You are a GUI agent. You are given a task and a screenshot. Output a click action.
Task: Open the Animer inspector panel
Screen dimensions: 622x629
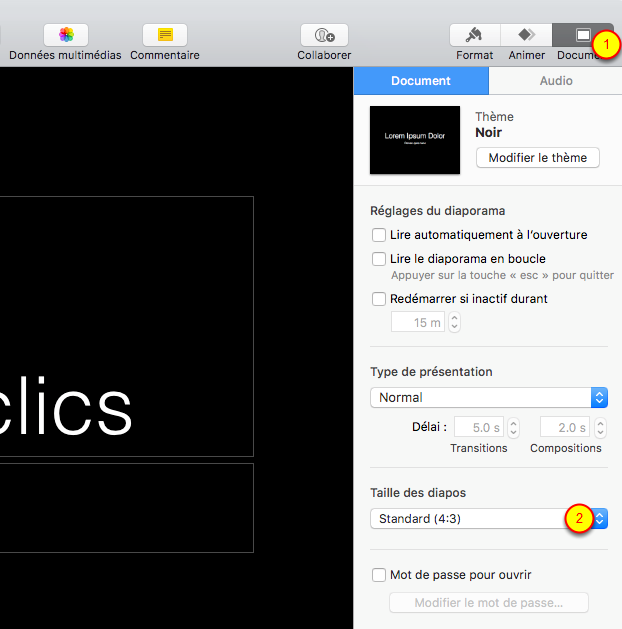526,35
